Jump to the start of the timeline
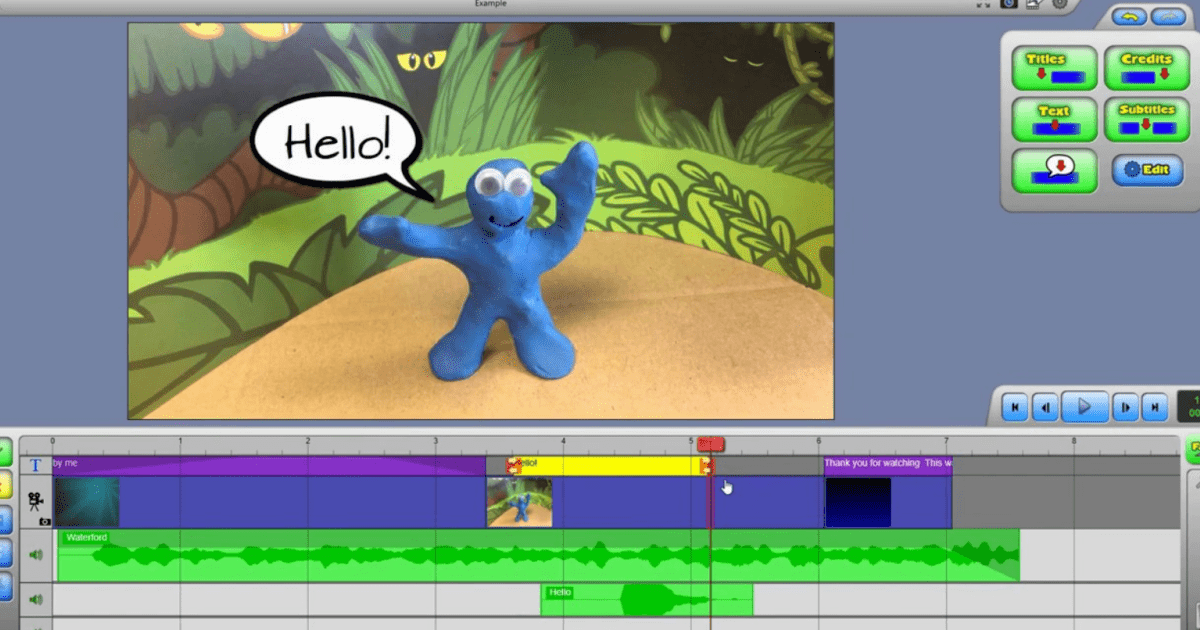1200x630 pixels. [x=1015, y=407]
